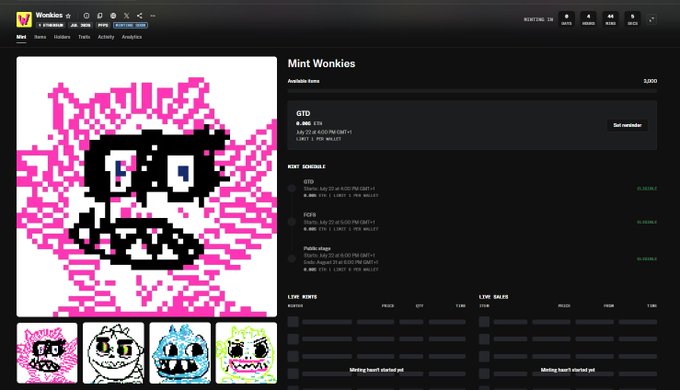Click the MINTING SOON badge
This screenshot has height=390, width=680.
click(131, 25)
